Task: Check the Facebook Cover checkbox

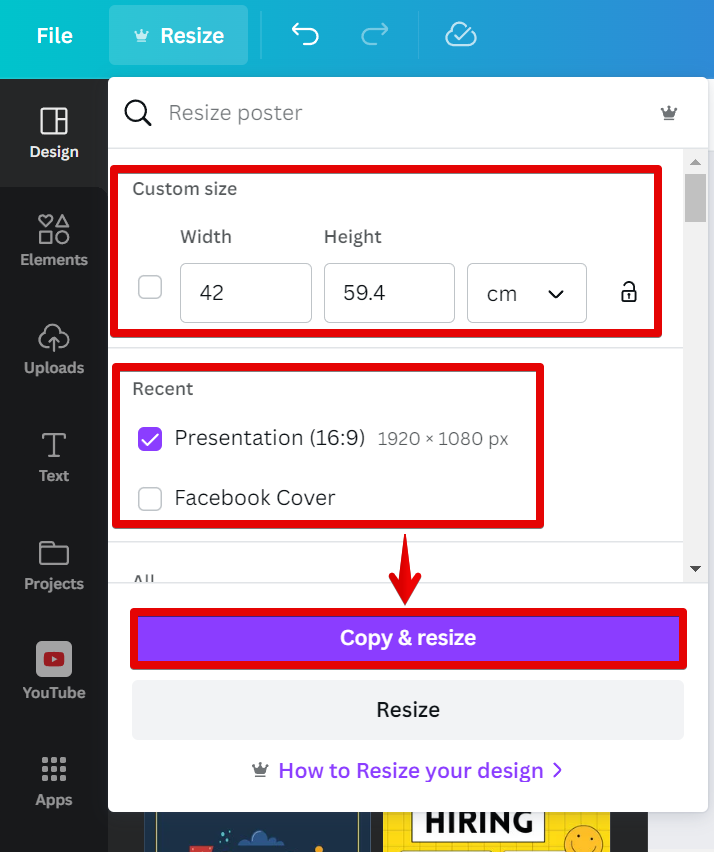Action: tap(150, 498)
